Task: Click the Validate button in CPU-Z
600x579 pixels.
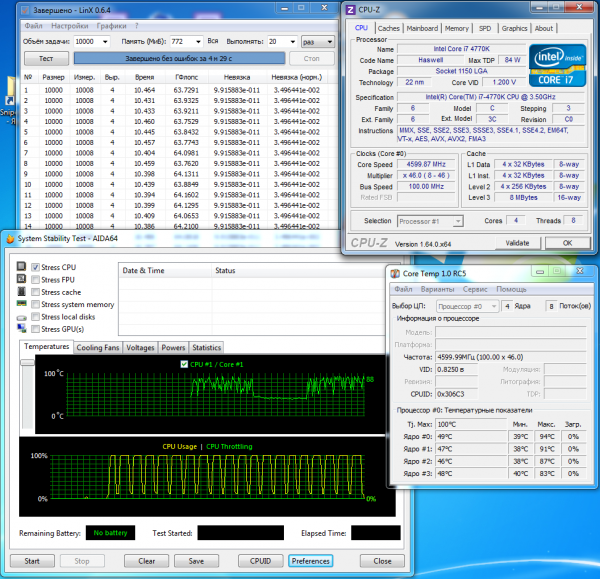Action: pos(517,242)
